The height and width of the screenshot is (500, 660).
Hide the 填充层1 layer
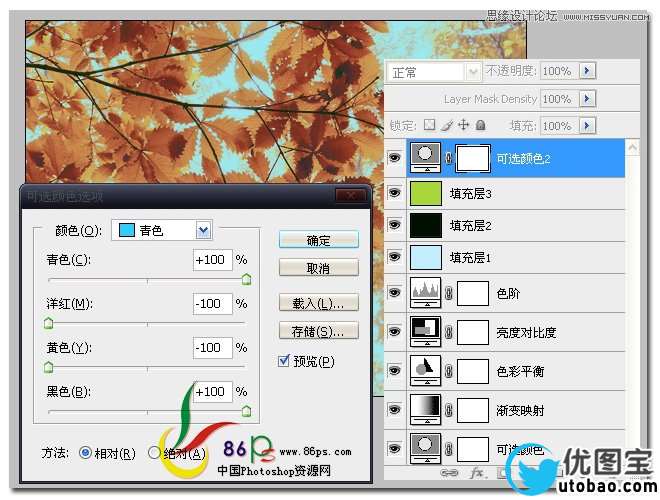click(x=394, y=256)
